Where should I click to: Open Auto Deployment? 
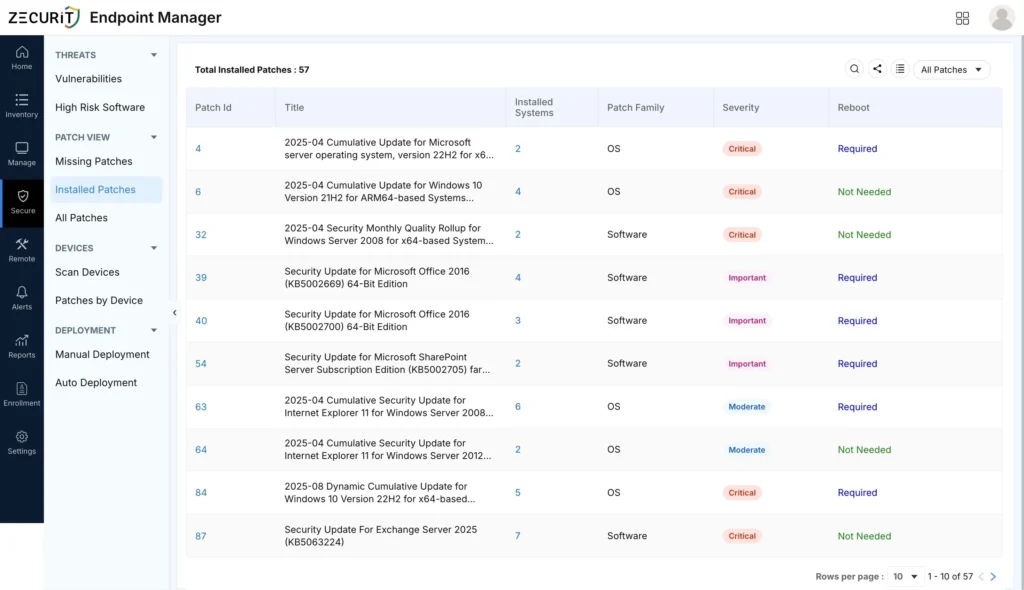tap(96, 383)
